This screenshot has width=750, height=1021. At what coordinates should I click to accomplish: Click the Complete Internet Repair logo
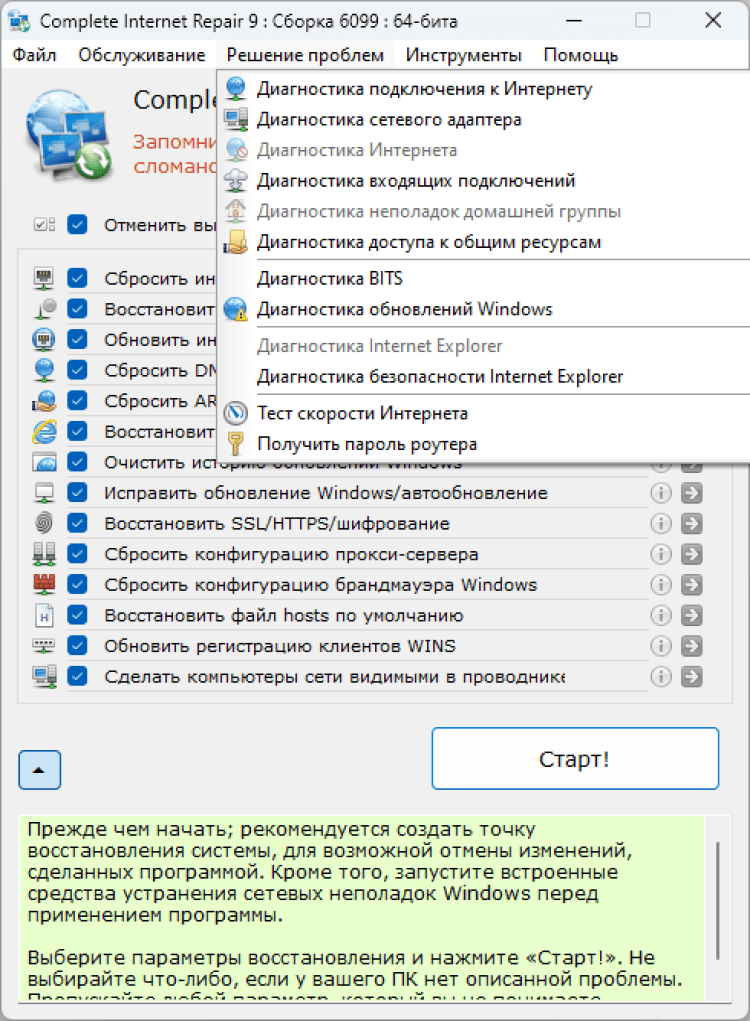(70, 135)
